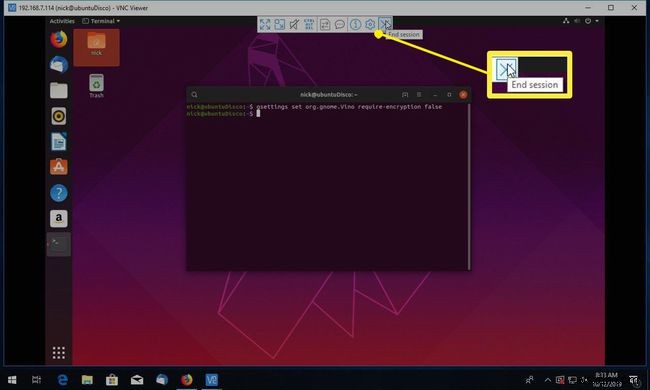Open Thunderbird from Windows taskbar

162,380
